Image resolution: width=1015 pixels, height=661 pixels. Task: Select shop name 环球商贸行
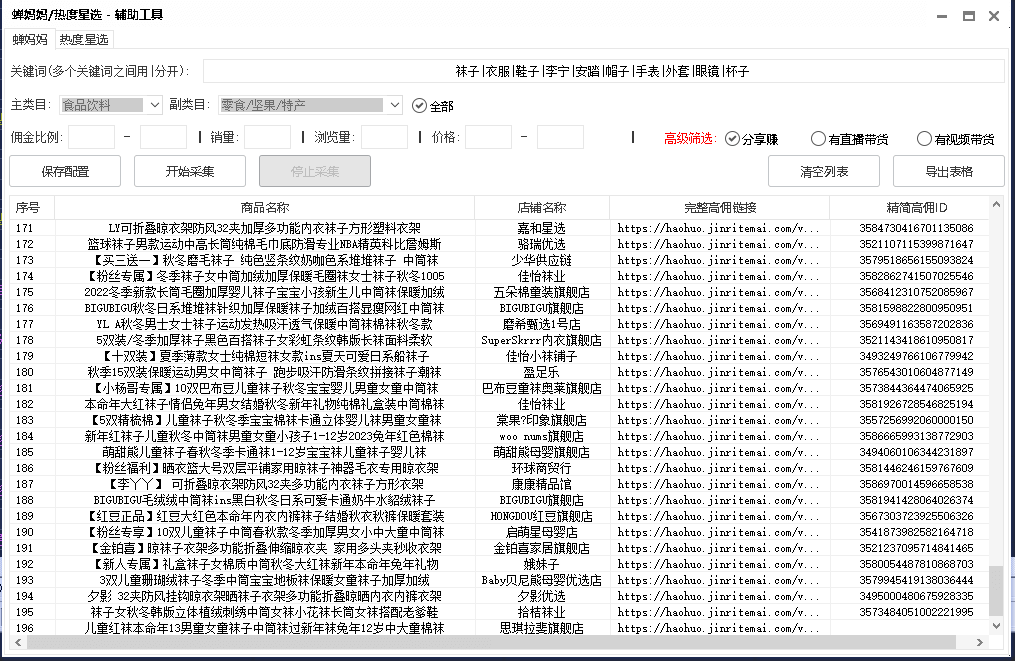(542, 468)
